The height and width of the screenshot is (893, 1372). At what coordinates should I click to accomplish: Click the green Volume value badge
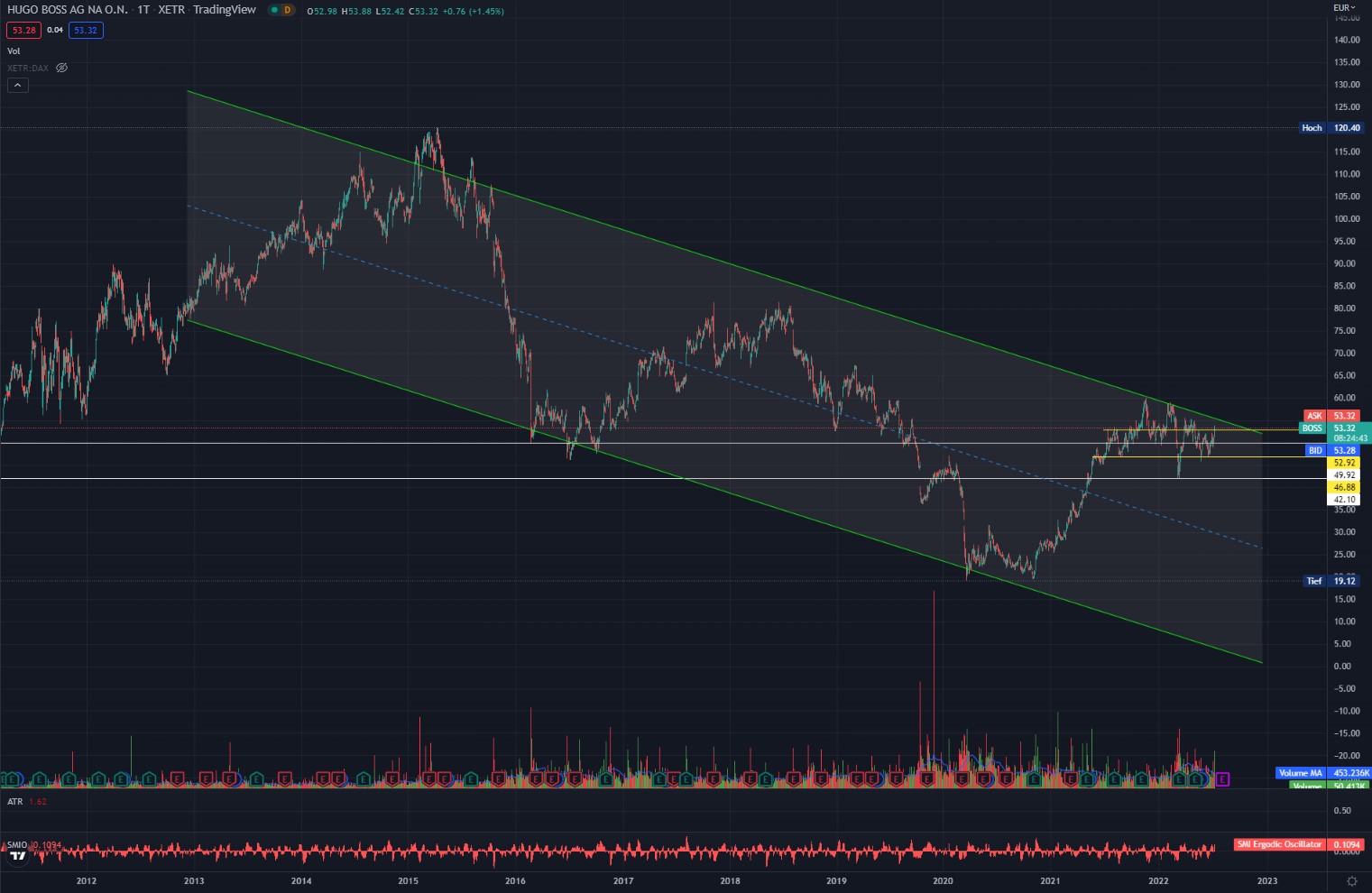[x=1347, y=786]
